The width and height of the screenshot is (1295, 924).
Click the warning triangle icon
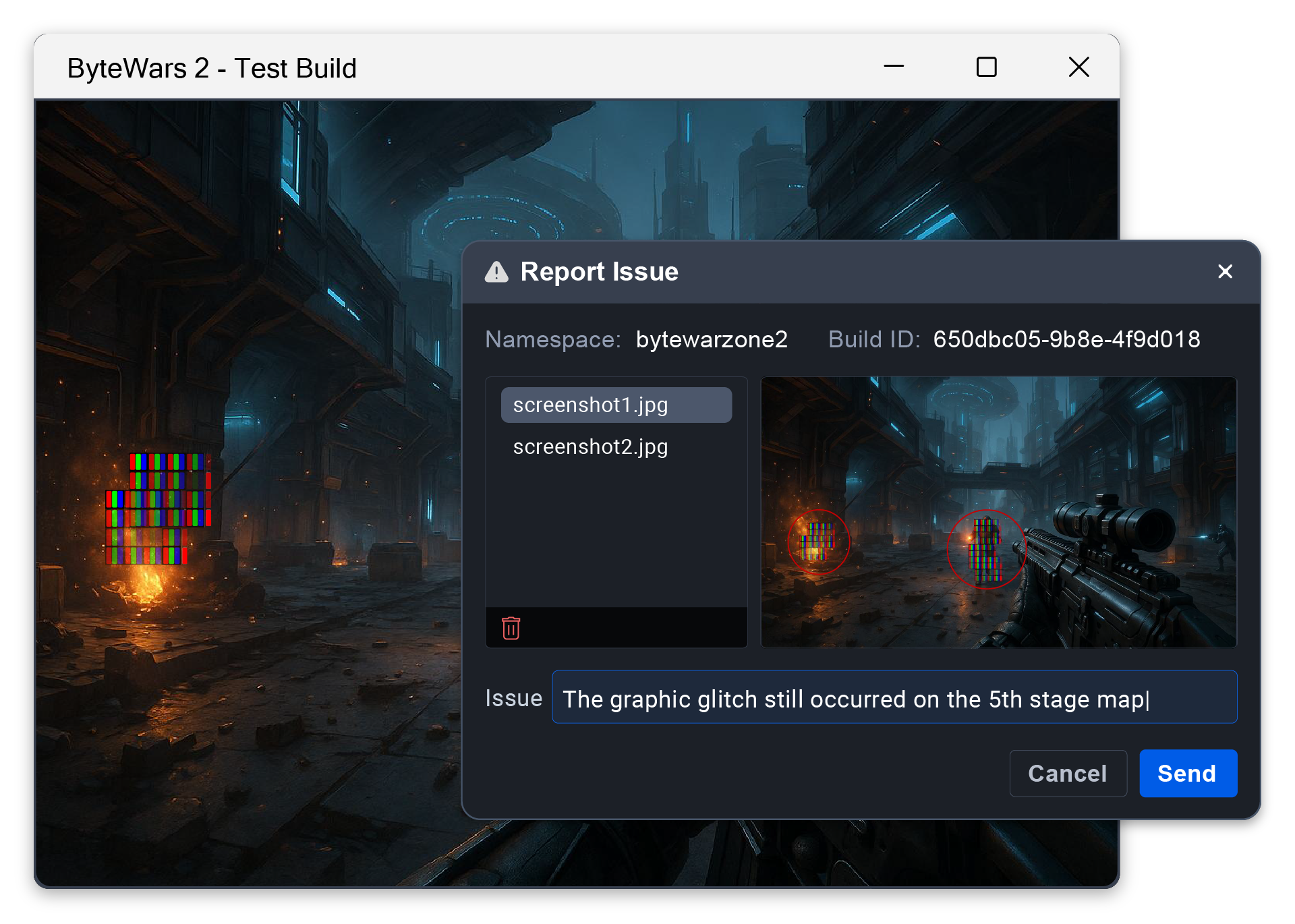coord(496,272)
